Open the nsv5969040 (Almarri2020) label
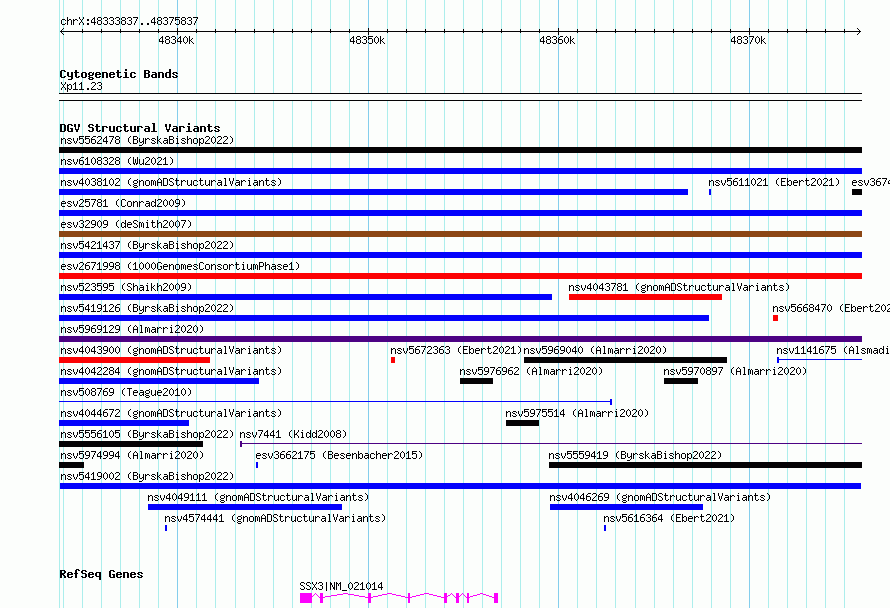Screen dimensions: 890x608 [x=595, y=350]
